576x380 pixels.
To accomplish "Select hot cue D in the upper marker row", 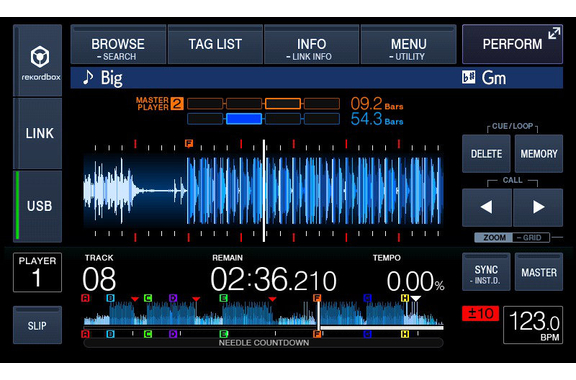I will (x=173, y=298).
